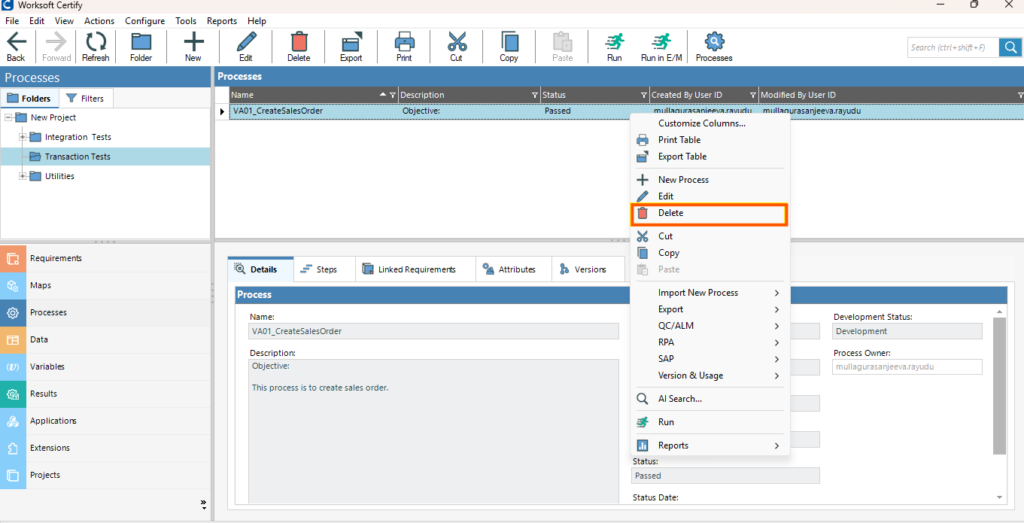This screenshot has width=1024, height=523.
Task: Expand the Version & Usage submenu
Action: (710, 375)
